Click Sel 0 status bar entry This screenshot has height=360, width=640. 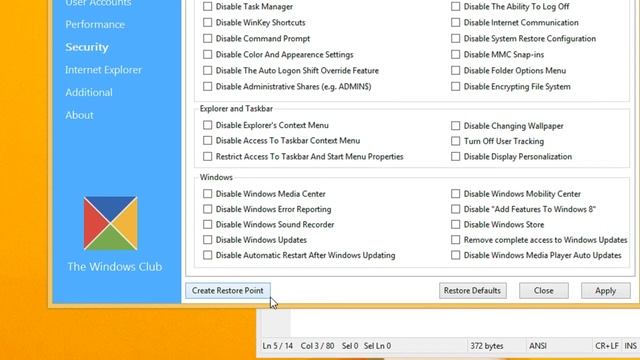point(350,346)
